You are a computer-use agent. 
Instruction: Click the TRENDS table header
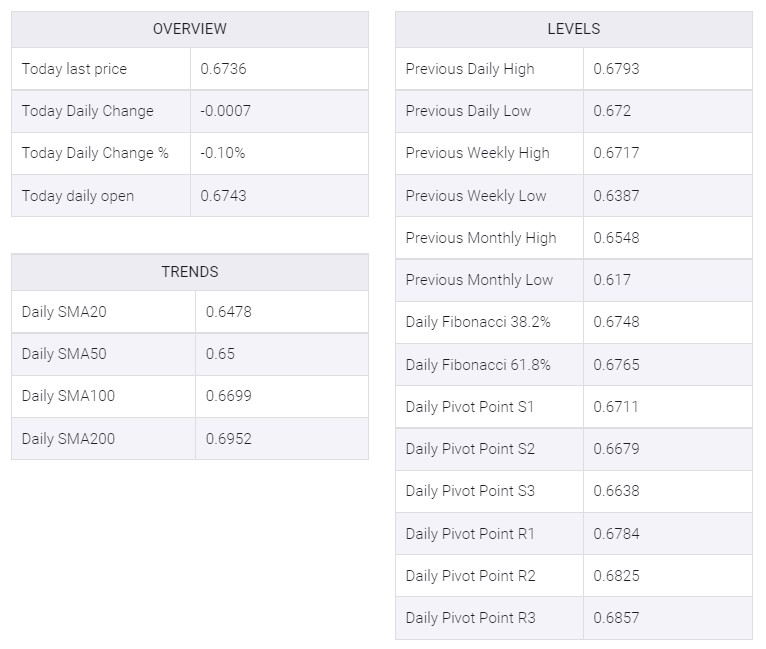click(190, 272)
